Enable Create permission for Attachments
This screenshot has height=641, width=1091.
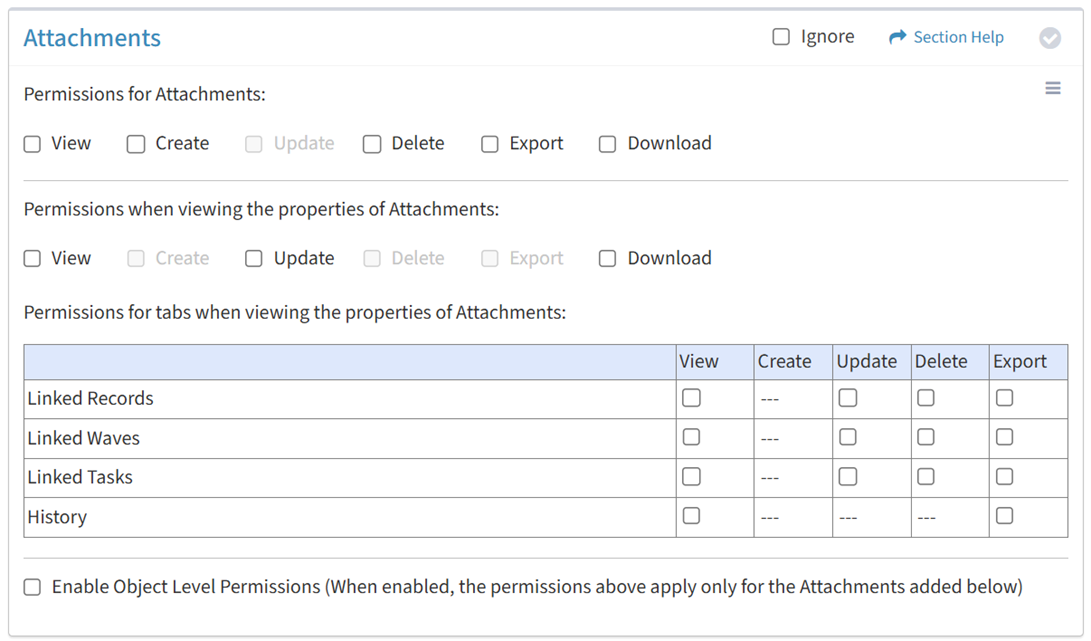tap(136, 144)
